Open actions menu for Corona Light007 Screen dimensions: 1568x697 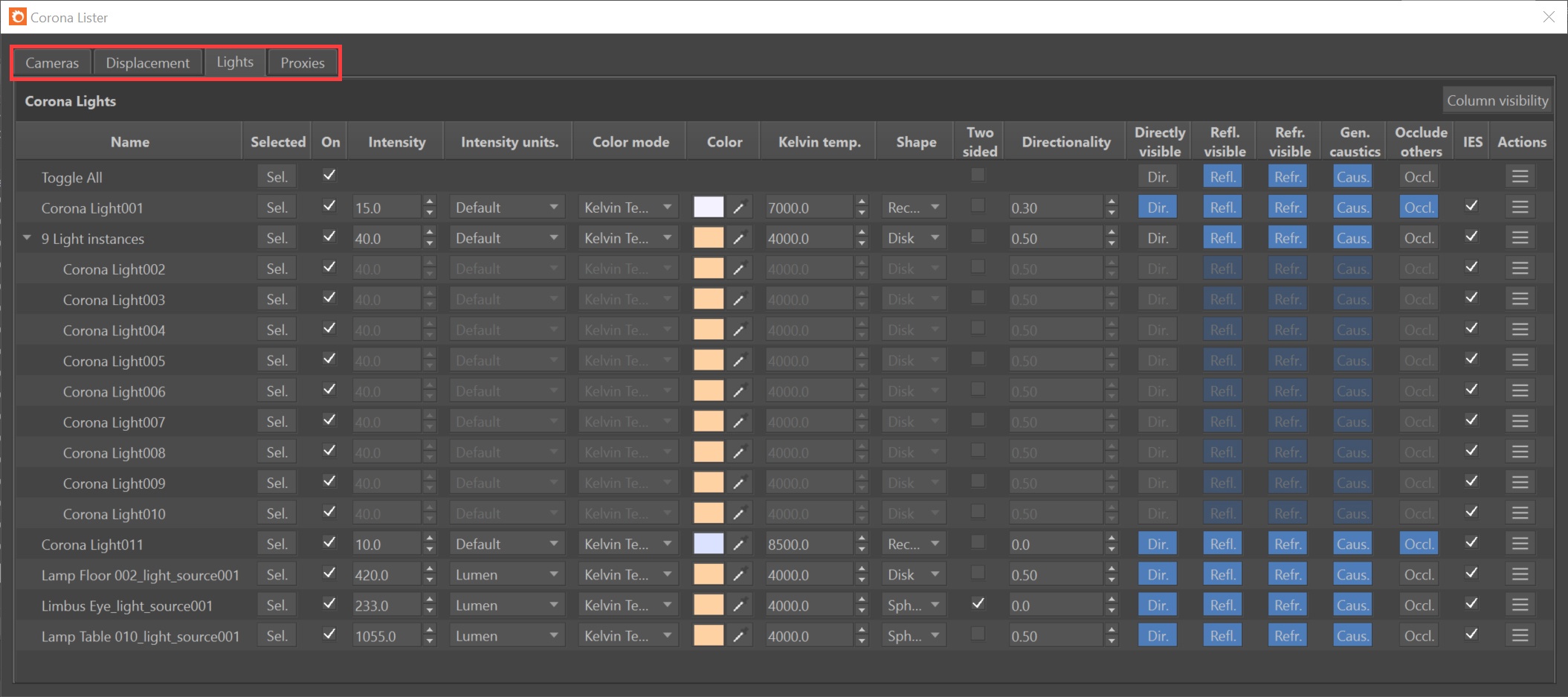coord(1520,422)
